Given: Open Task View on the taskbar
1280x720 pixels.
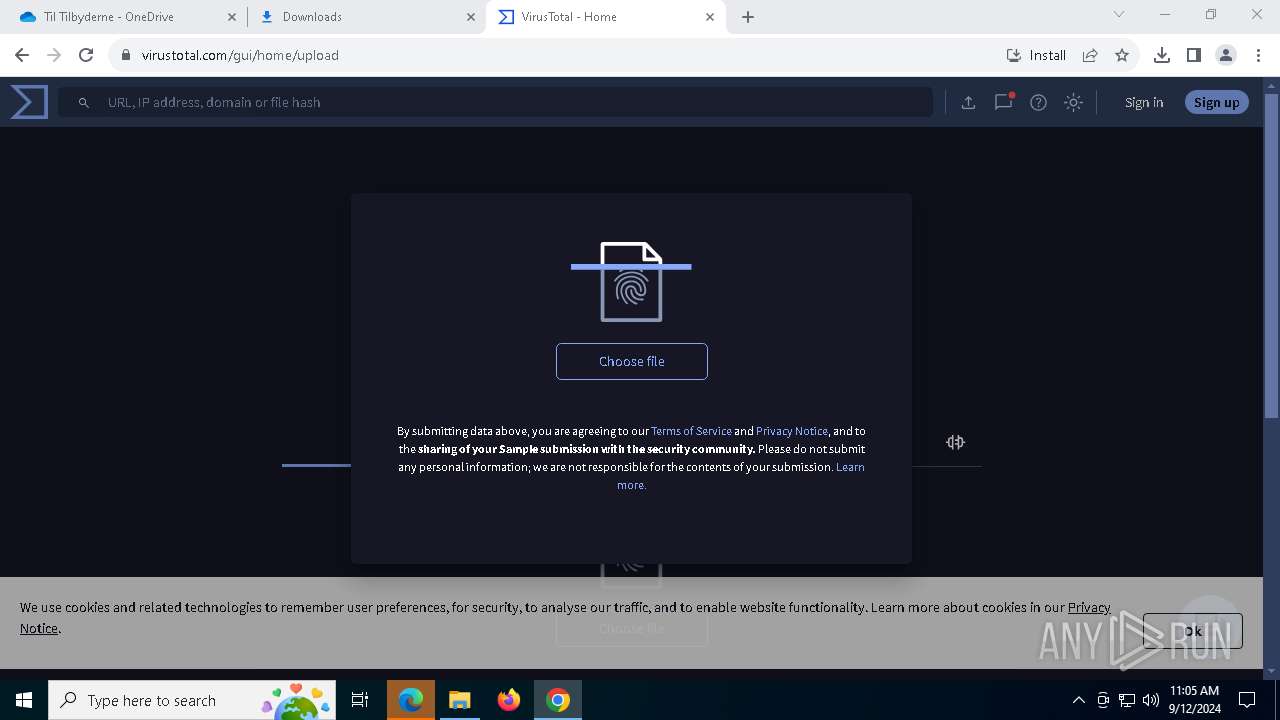Looking at the screenshot, I should pyautogui.click(x=360, y=700).
